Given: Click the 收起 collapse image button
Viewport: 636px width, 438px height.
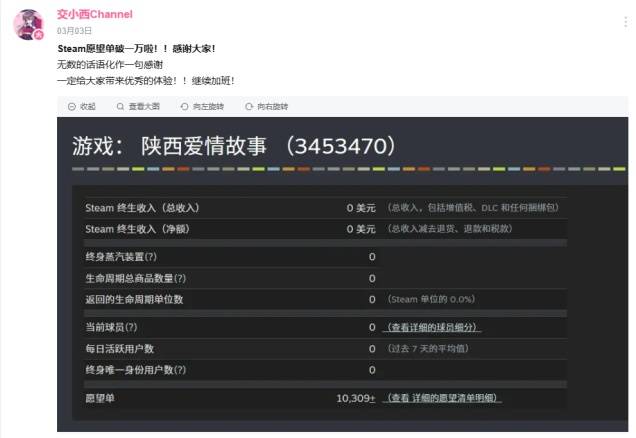Looking at the screenshot, I should (x=82, y=107).
